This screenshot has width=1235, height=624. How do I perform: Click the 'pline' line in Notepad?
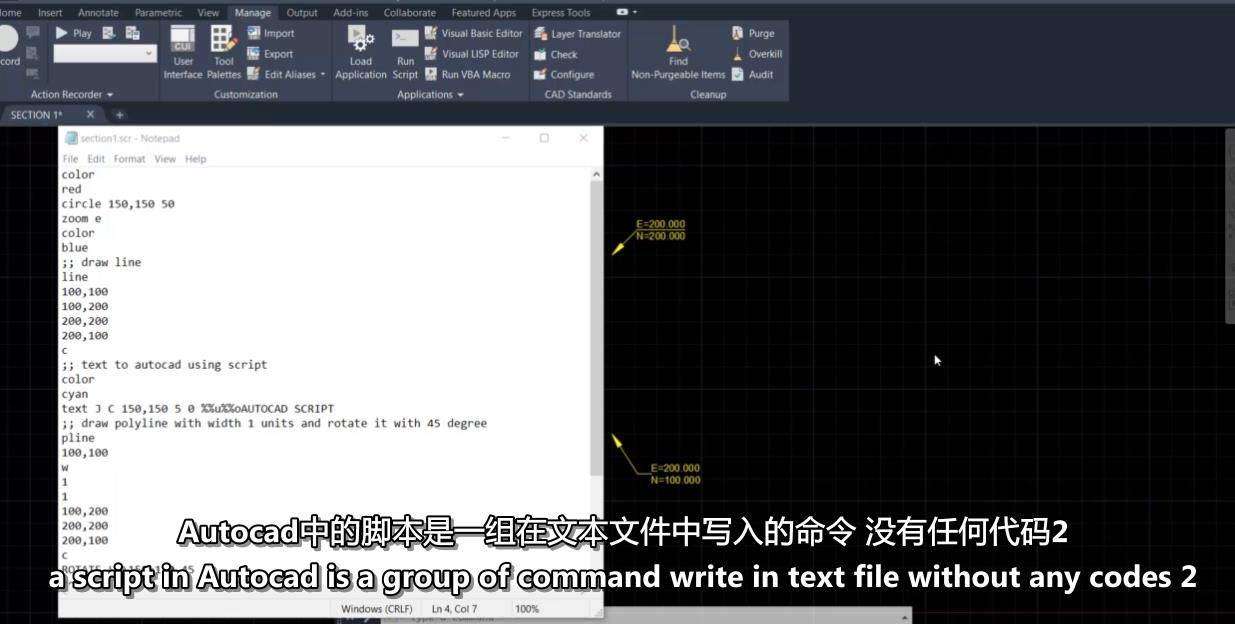click(78, 438)
